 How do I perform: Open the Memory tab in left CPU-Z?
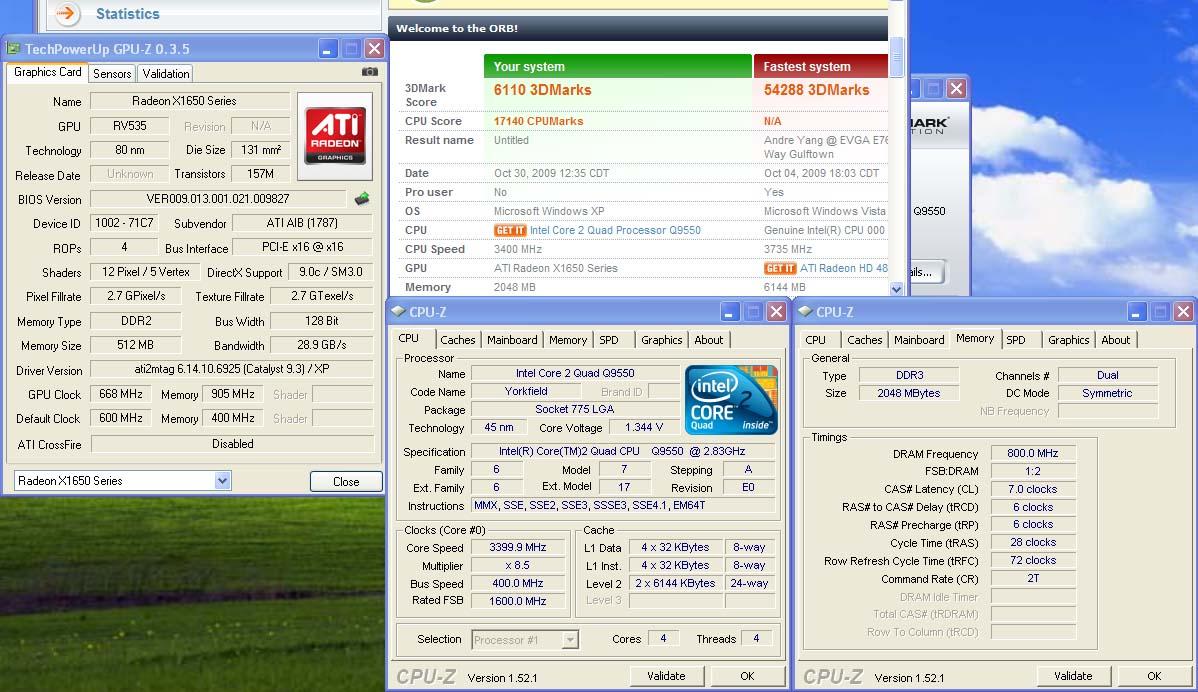(x=568, y=340)
